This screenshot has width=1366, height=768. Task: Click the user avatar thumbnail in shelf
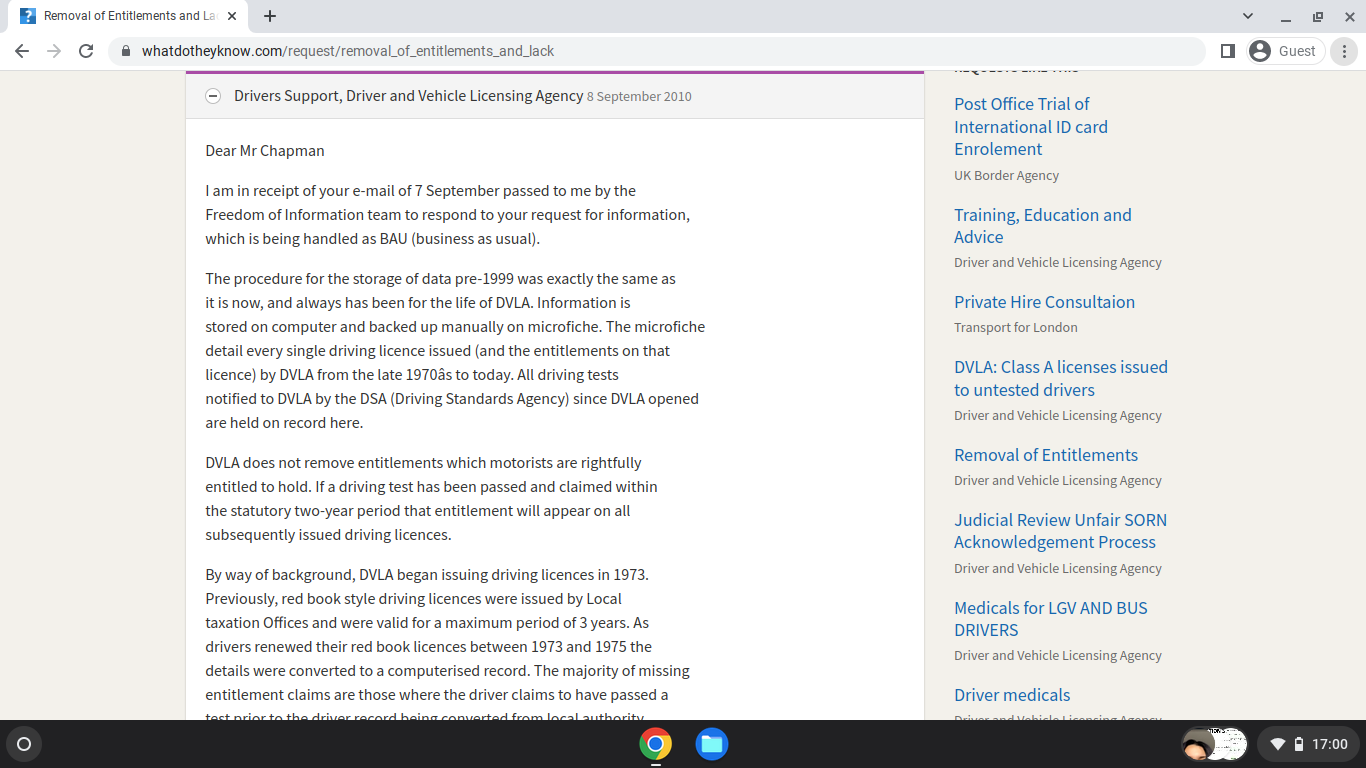[1198, 744]
